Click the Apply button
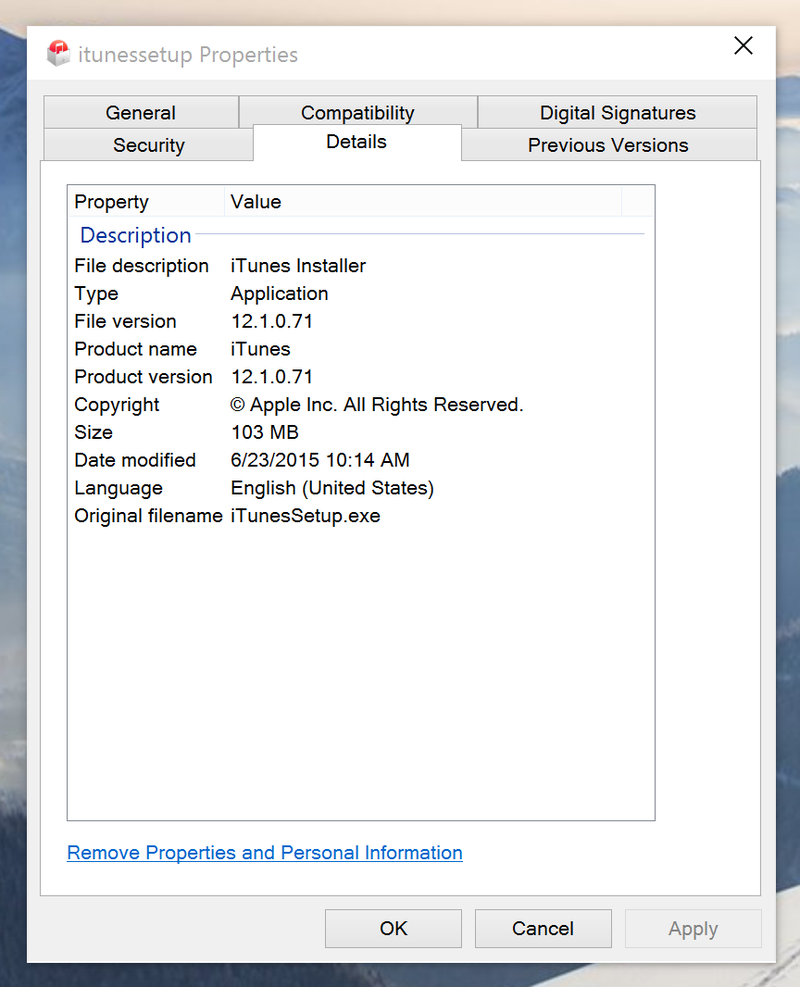This screenshot has width=800, height=987. [x=693, y=928]
